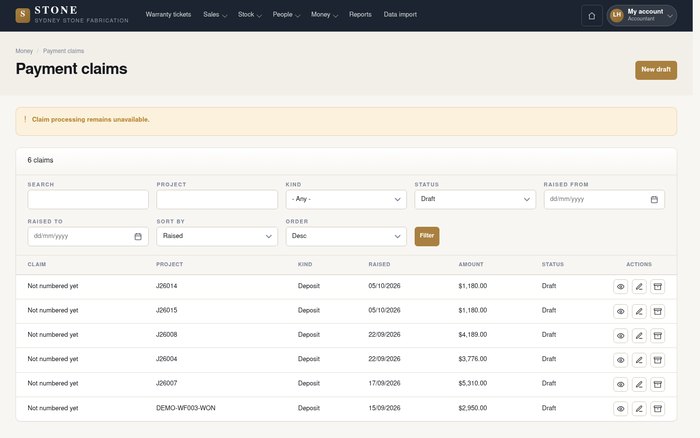Expand the People menu
700x438 pixels.
tap(286, 15)
